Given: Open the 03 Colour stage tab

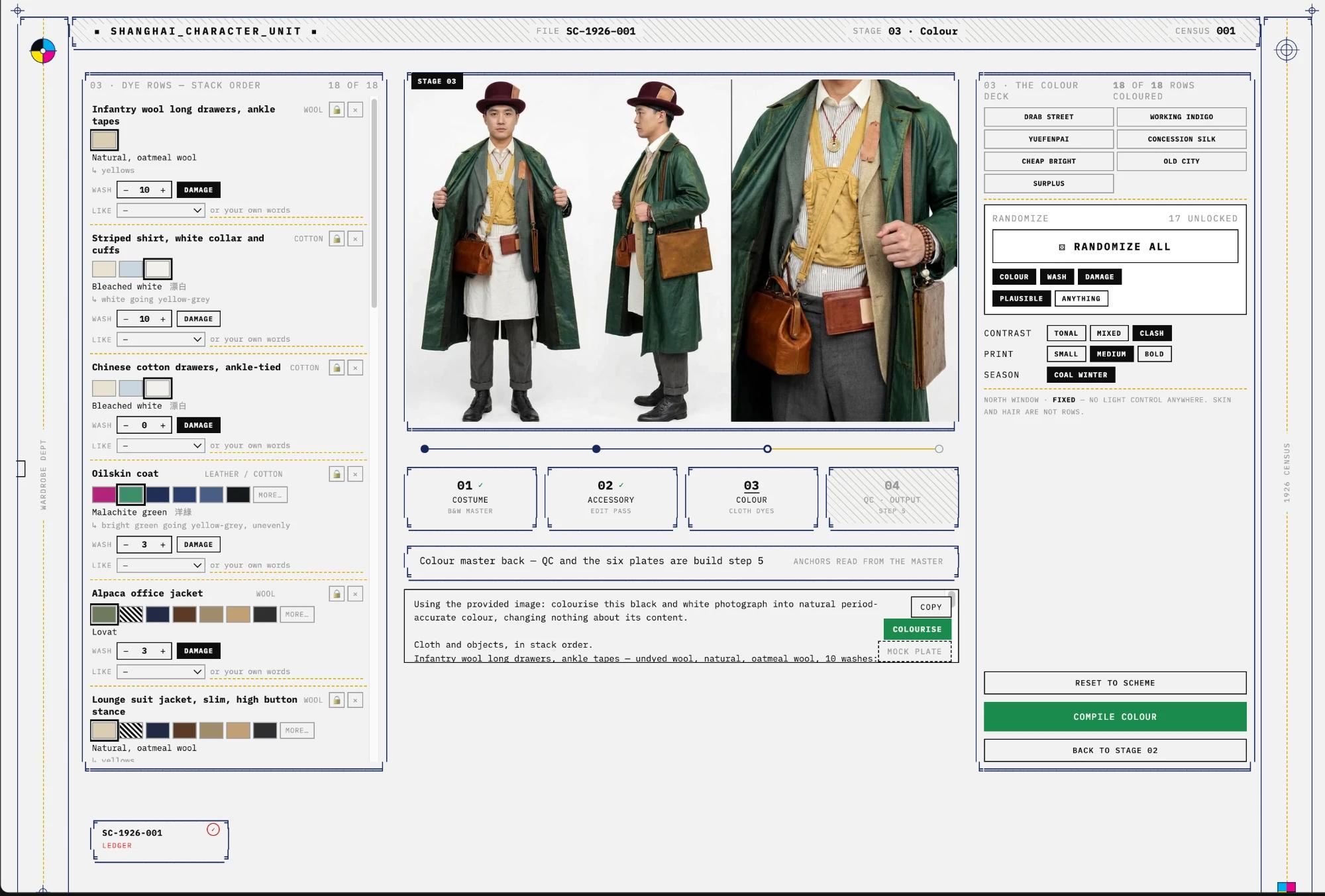Looking at the screenshot, I should (x=751, y=498).
